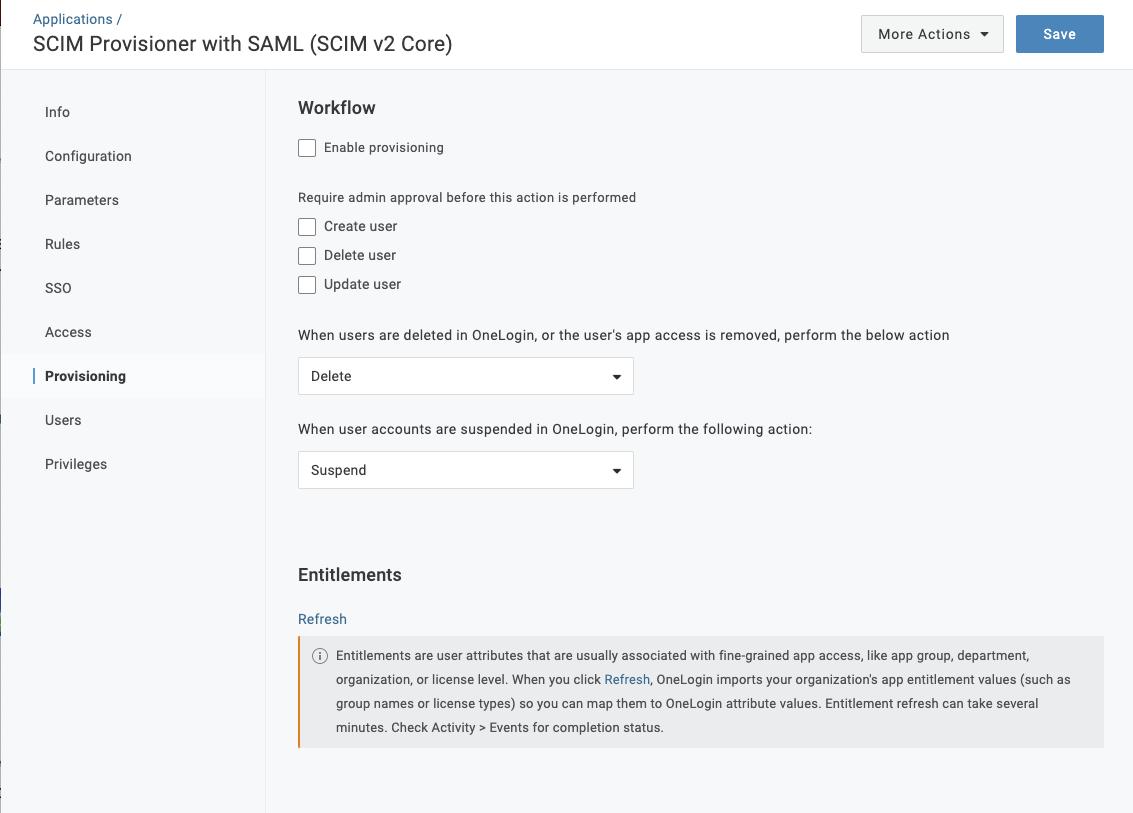Viewport: 1133px width, 813px height.
Task: Open the Delete action dropdown
Action: (465, 376)
